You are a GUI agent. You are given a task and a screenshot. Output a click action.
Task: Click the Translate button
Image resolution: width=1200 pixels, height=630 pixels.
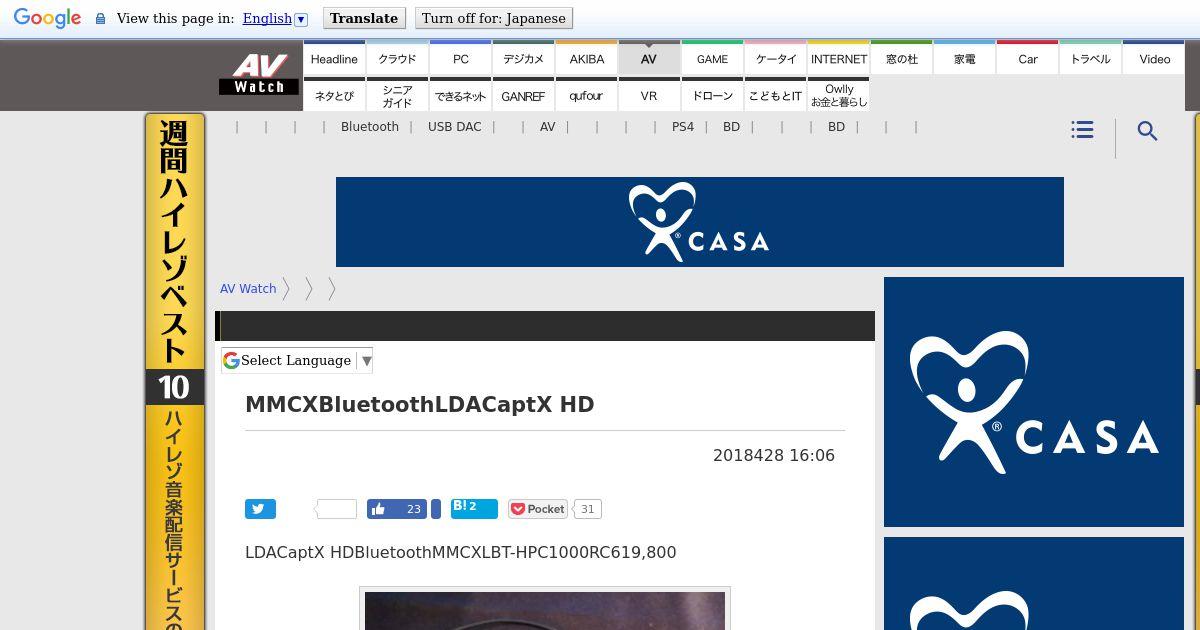364,18
